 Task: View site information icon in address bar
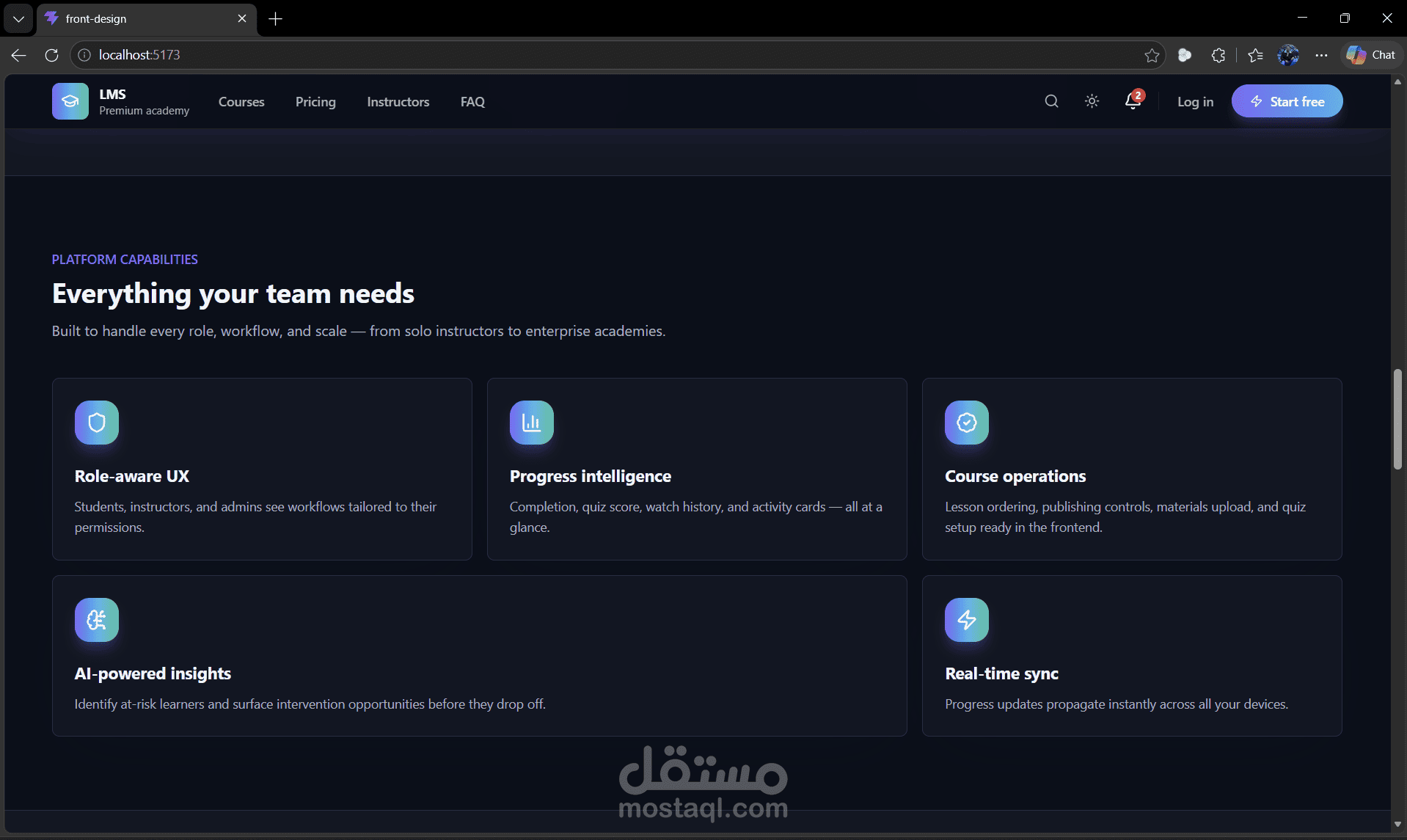[84, 55]
